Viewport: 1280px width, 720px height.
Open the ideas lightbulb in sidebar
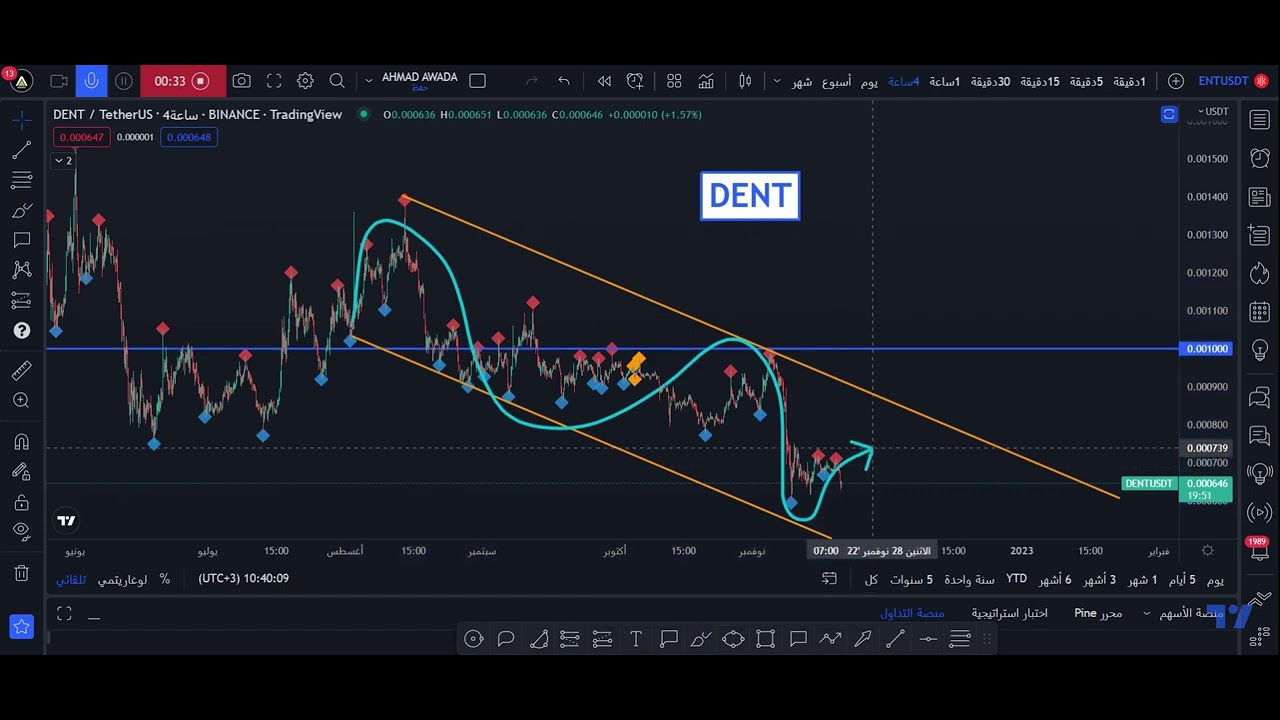[x=1259, y=350]
